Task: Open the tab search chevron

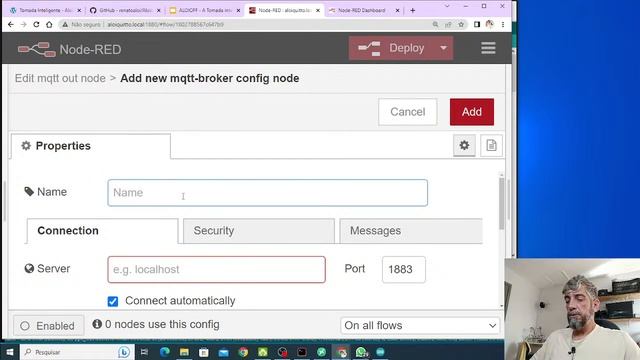Action: tap(447, 6)
